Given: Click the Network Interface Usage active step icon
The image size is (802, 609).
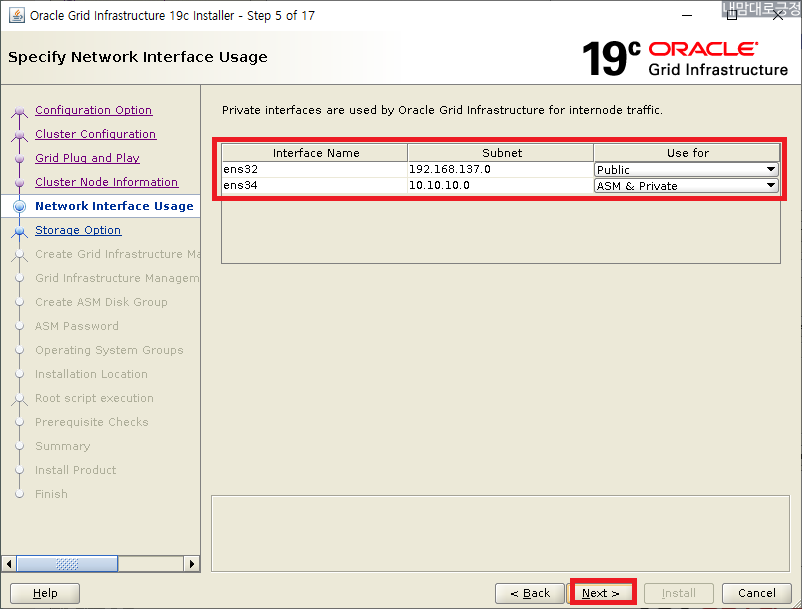Looking at the screenshot, I should pos(19,207).
